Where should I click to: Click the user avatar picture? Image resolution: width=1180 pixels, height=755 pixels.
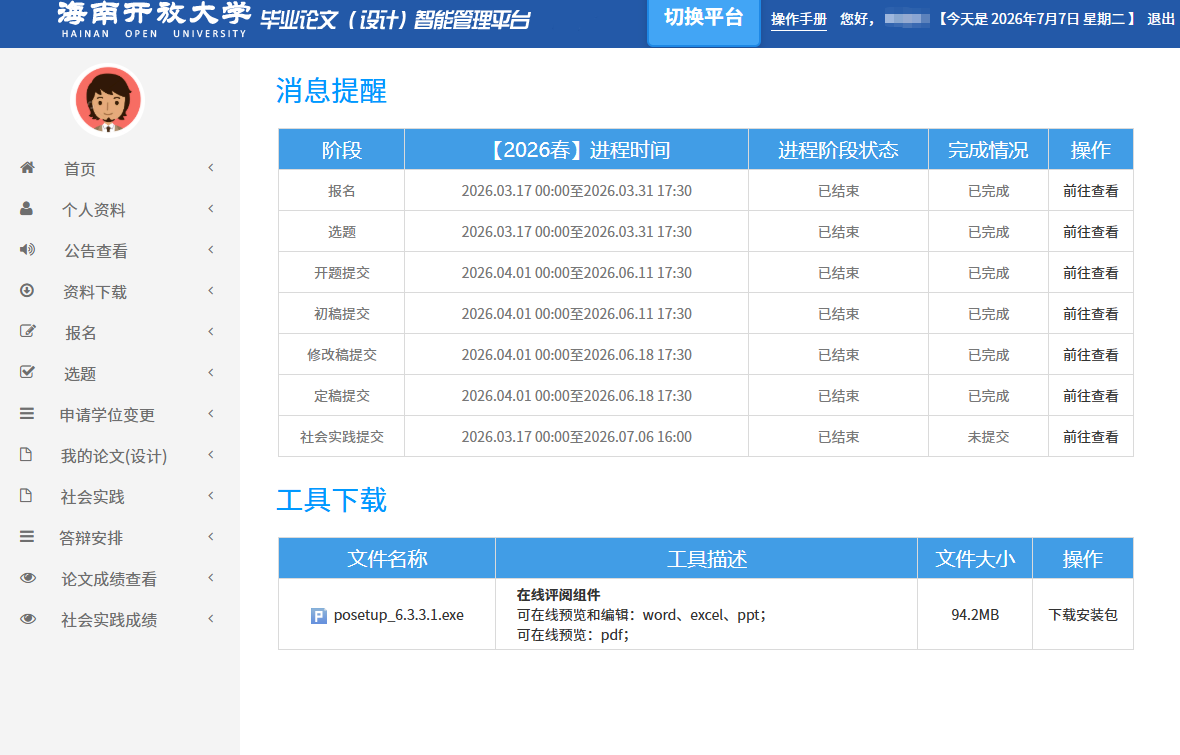click(x=108, y=100)
